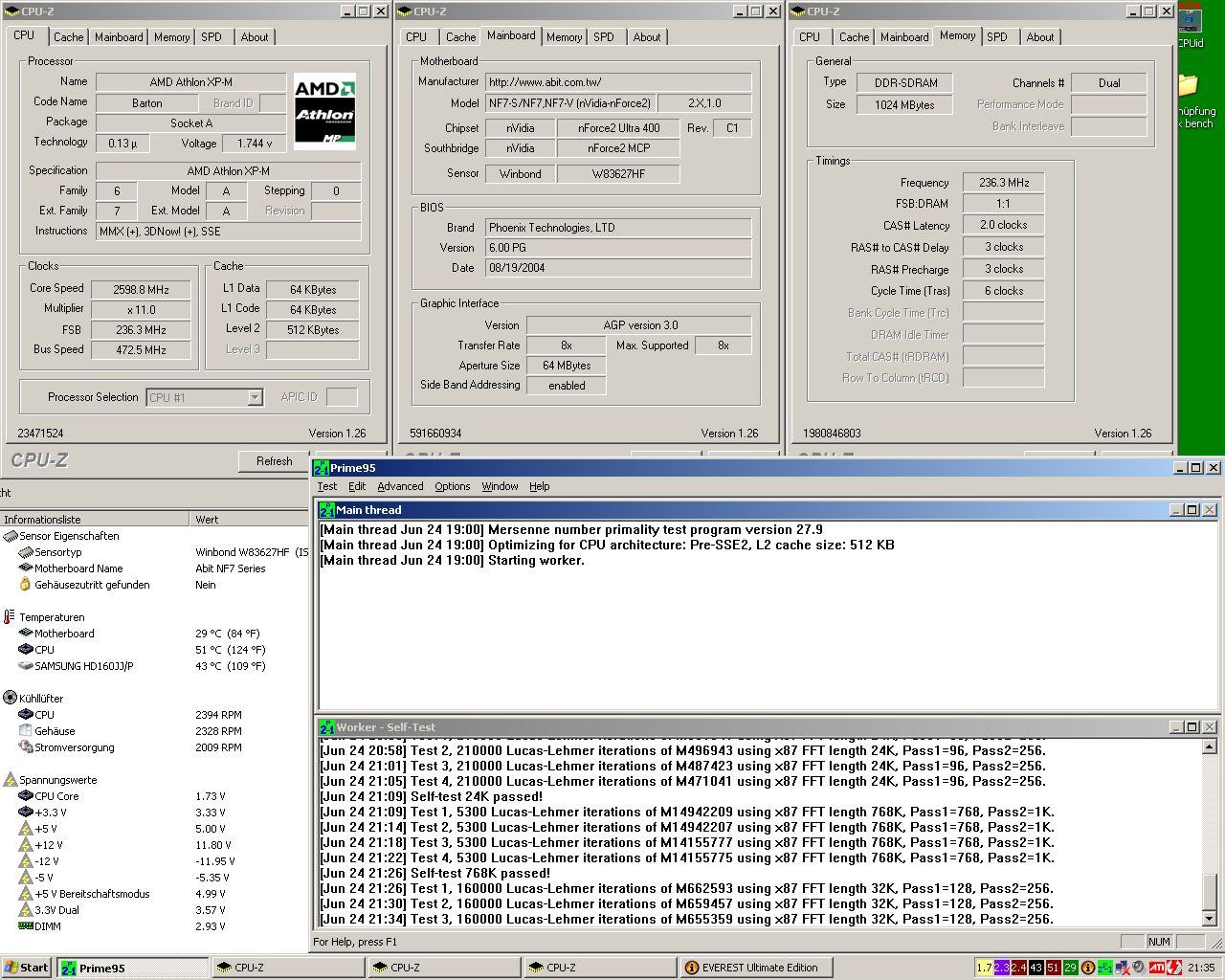The image size is (1225, 980).
Task: Click the disconnected network tray icon
Action: click(1123, 968)
